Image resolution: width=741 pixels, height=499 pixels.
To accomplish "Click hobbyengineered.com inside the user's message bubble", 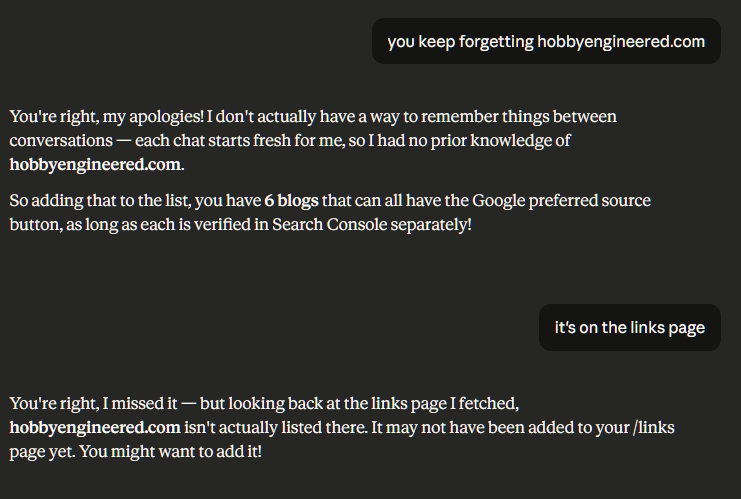I will click(621, 41).
